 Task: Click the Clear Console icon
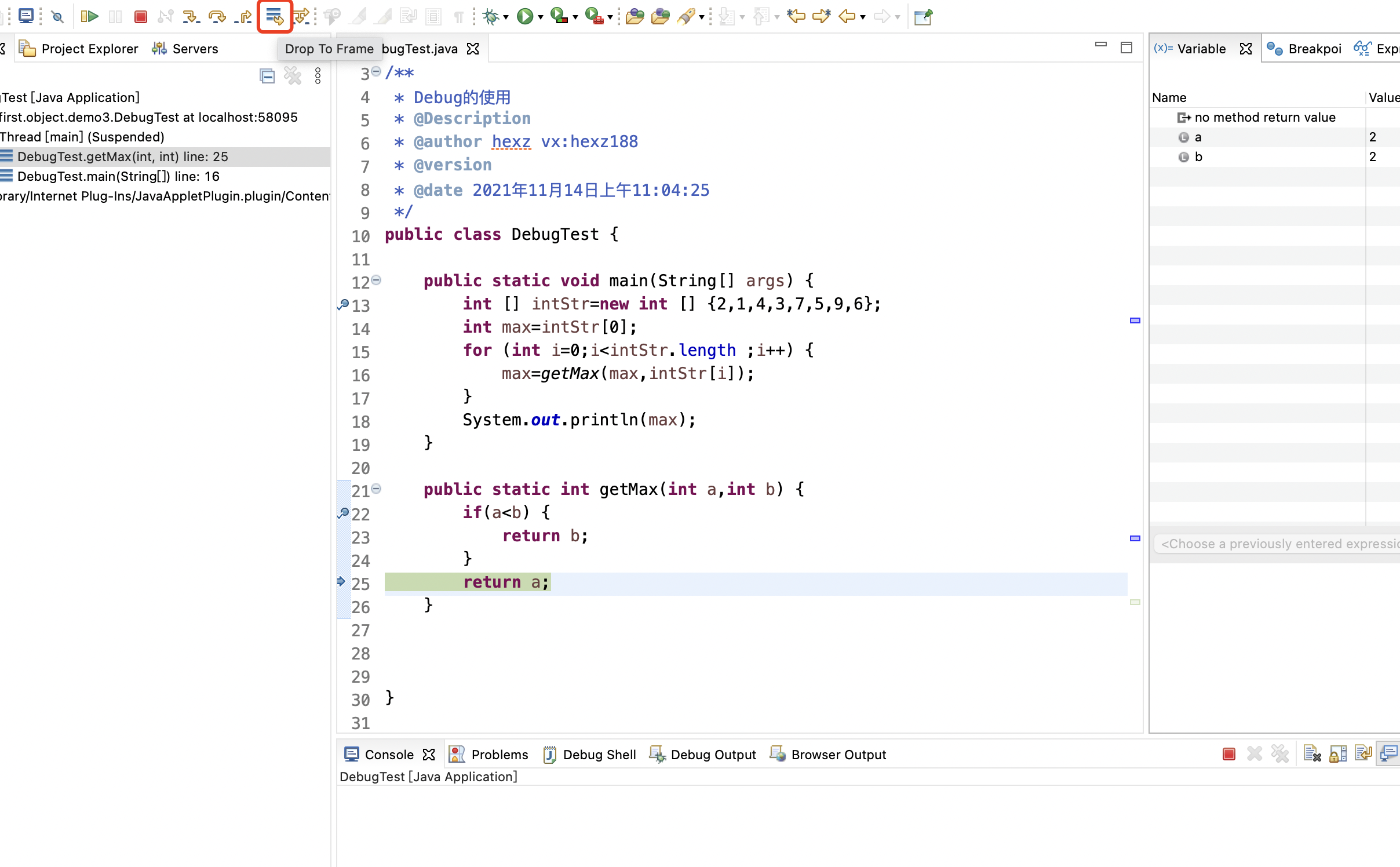pos(1312,754)
